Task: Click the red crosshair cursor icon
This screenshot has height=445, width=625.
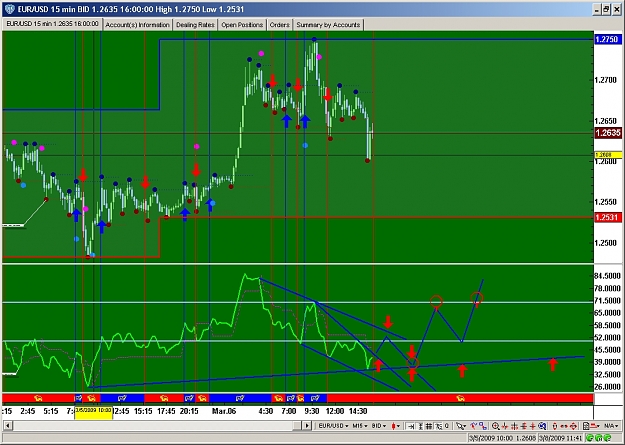Action: pyautogui.click(x=533, y=426)
